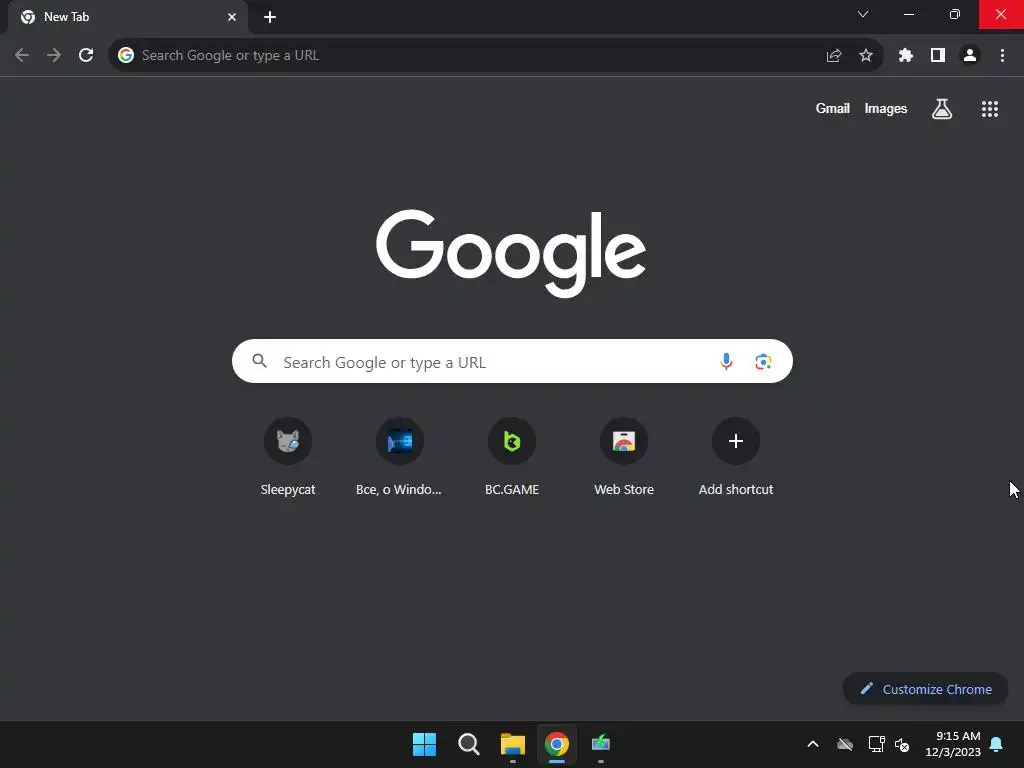Open Gmail link
1024x768 pixels.
pos(833,108)
